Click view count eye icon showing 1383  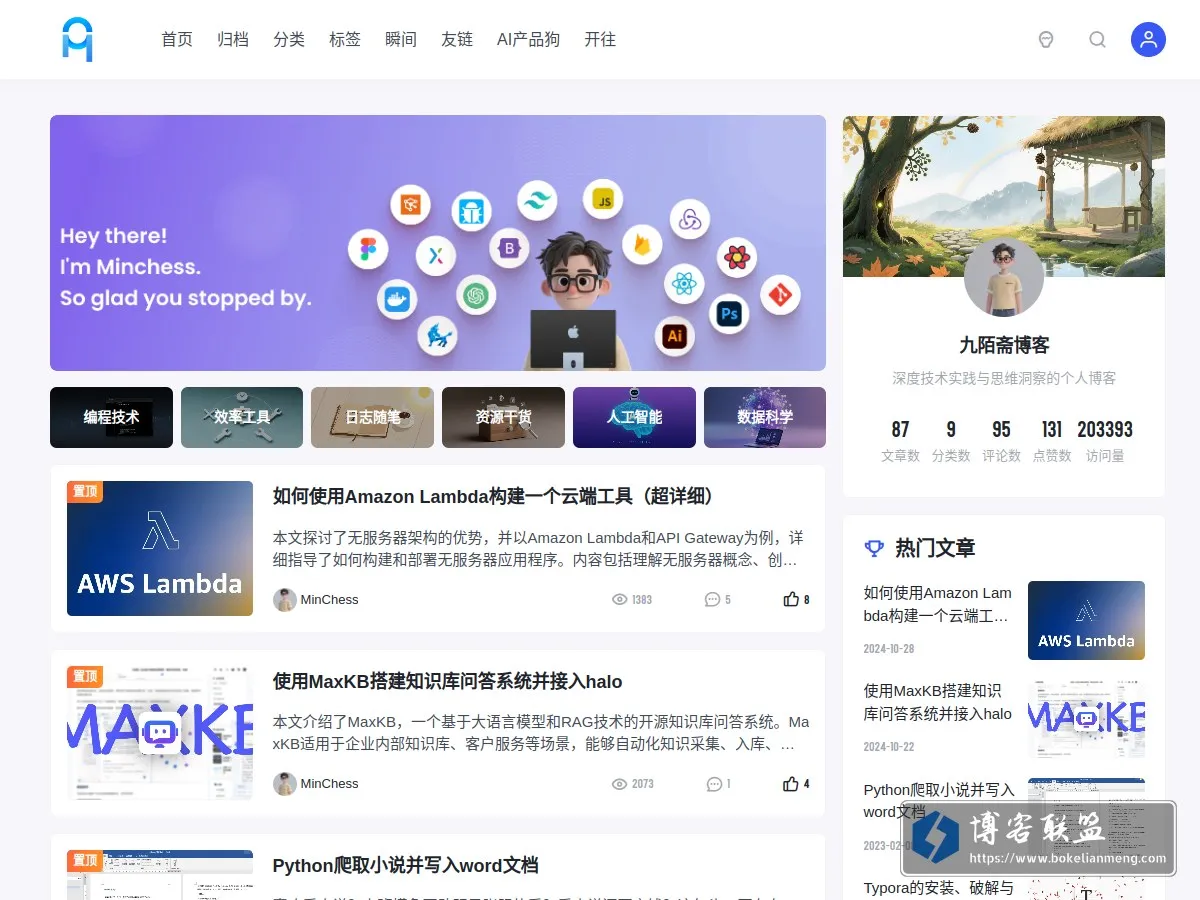[619, 600]
